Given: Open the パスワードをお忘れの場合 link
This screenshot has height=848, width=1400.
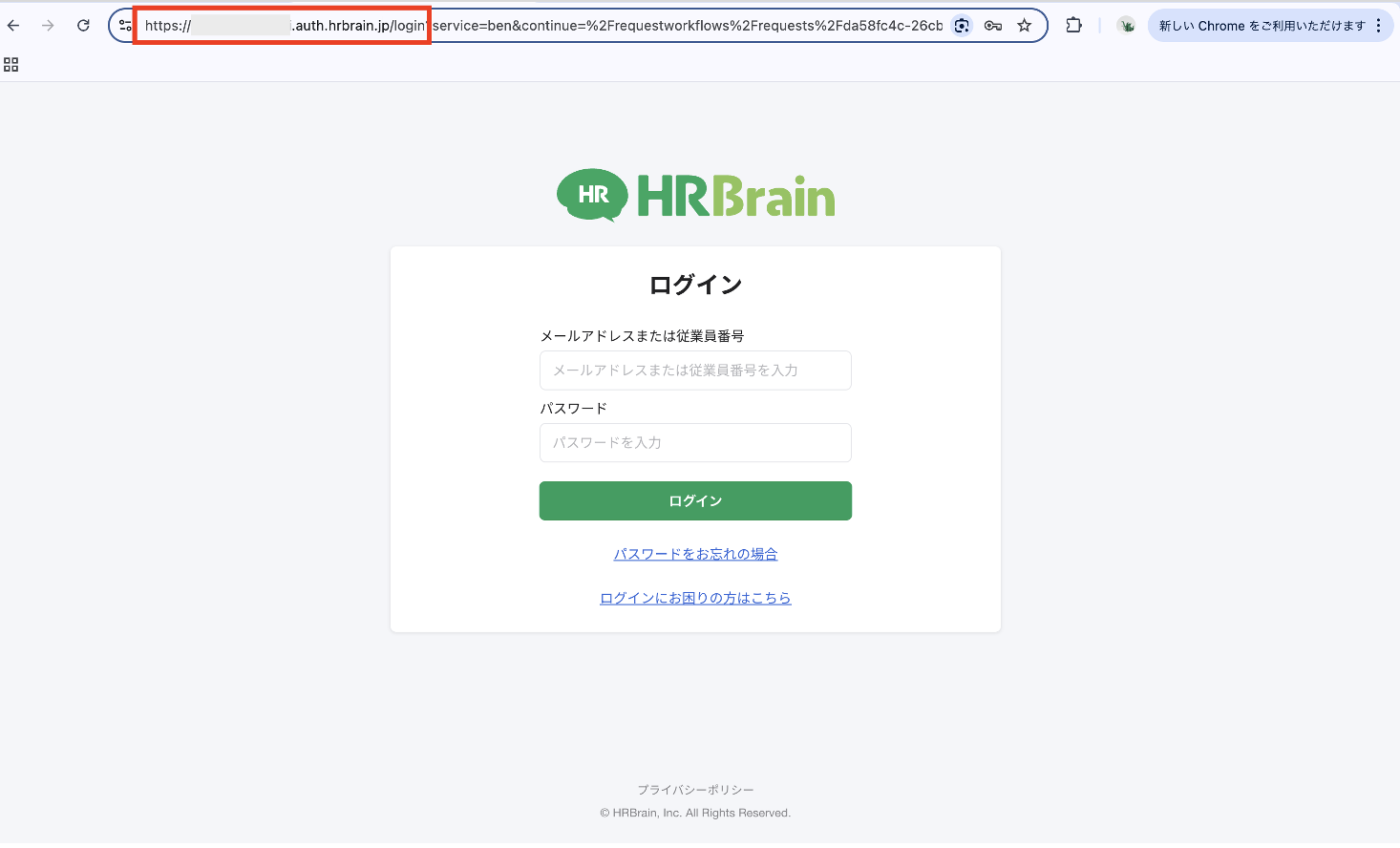Looking at the screenshot, I should pyautogui.click(x=695, y=554).
